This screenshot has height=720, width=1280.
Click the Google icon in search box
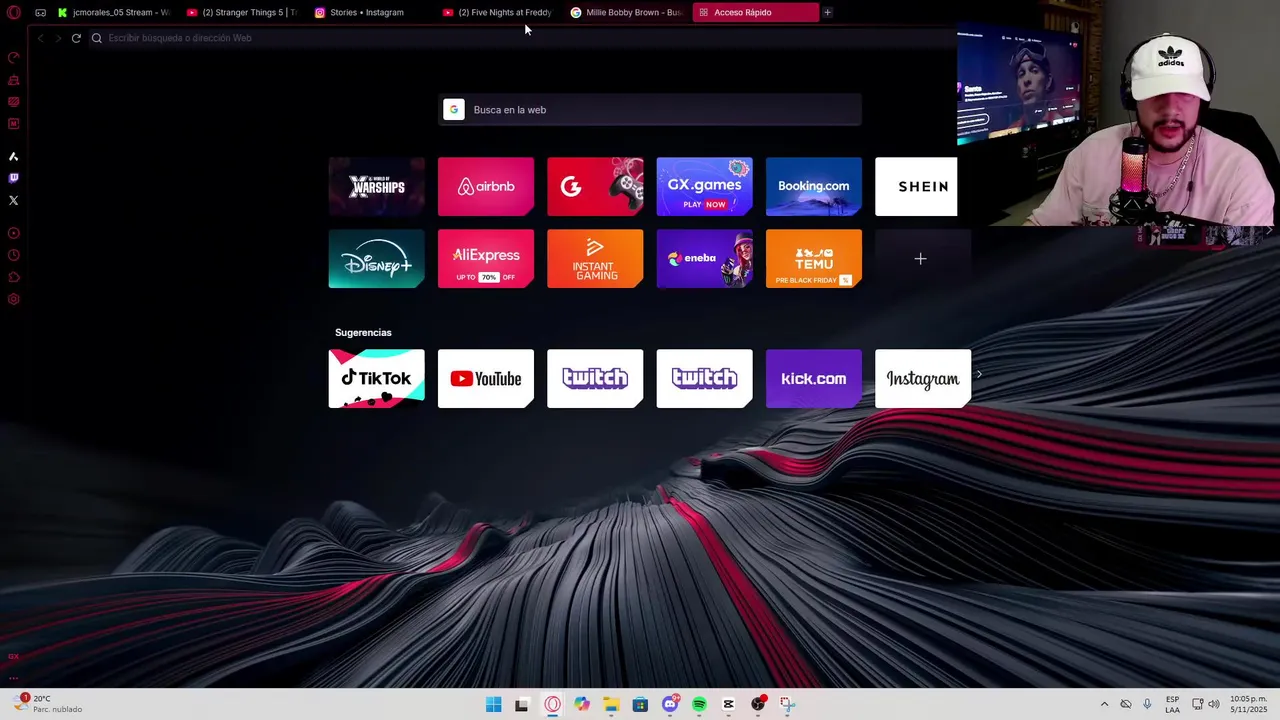[454, 110]
